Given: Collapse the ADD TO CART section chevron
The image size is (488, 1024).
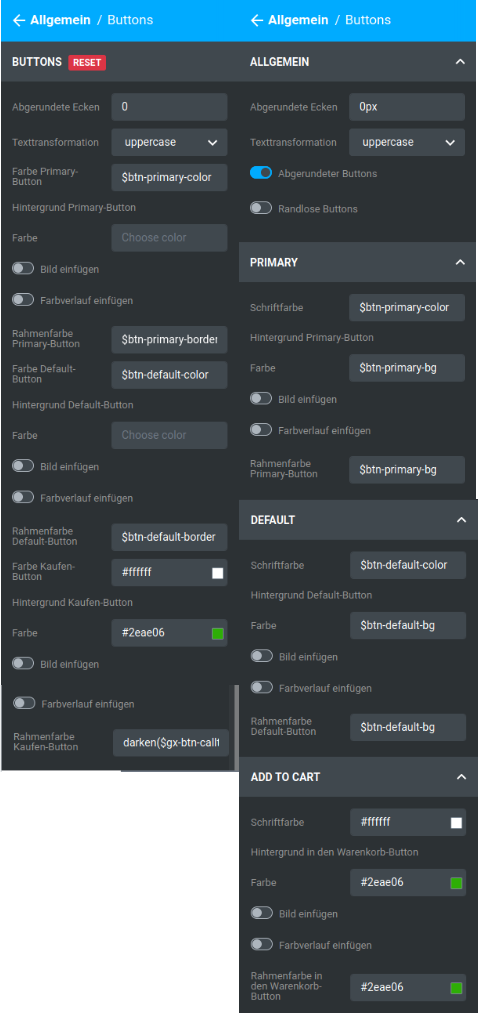Looking at the screenshot, I should [x=461, y=777].
